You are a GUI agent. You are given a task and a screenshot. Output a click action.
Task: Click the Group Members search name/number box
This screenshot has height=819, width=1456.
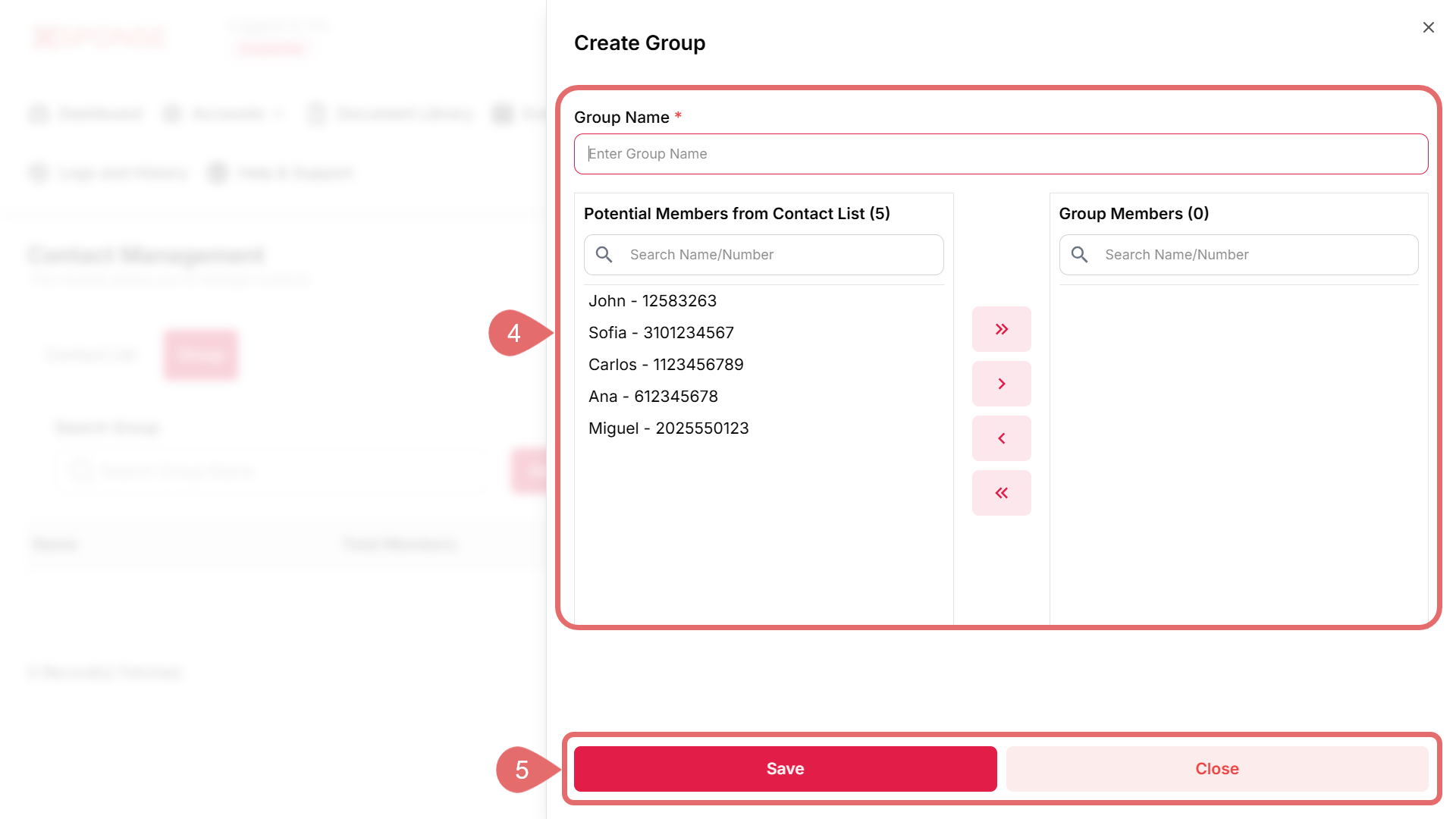[1255, 255]
